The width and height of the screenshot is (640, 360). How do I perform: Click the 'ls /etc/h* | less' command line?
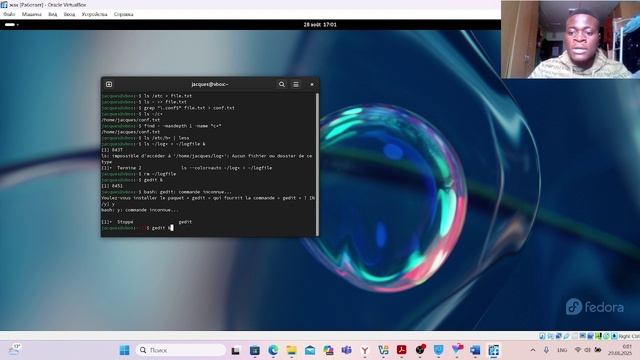(145, 138)
